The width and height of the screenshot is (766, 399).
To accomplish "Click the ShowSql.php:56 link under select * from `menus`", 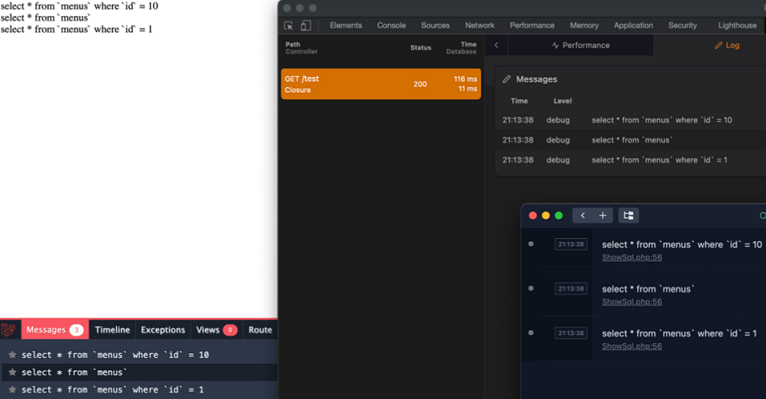I will coord(632,302).
